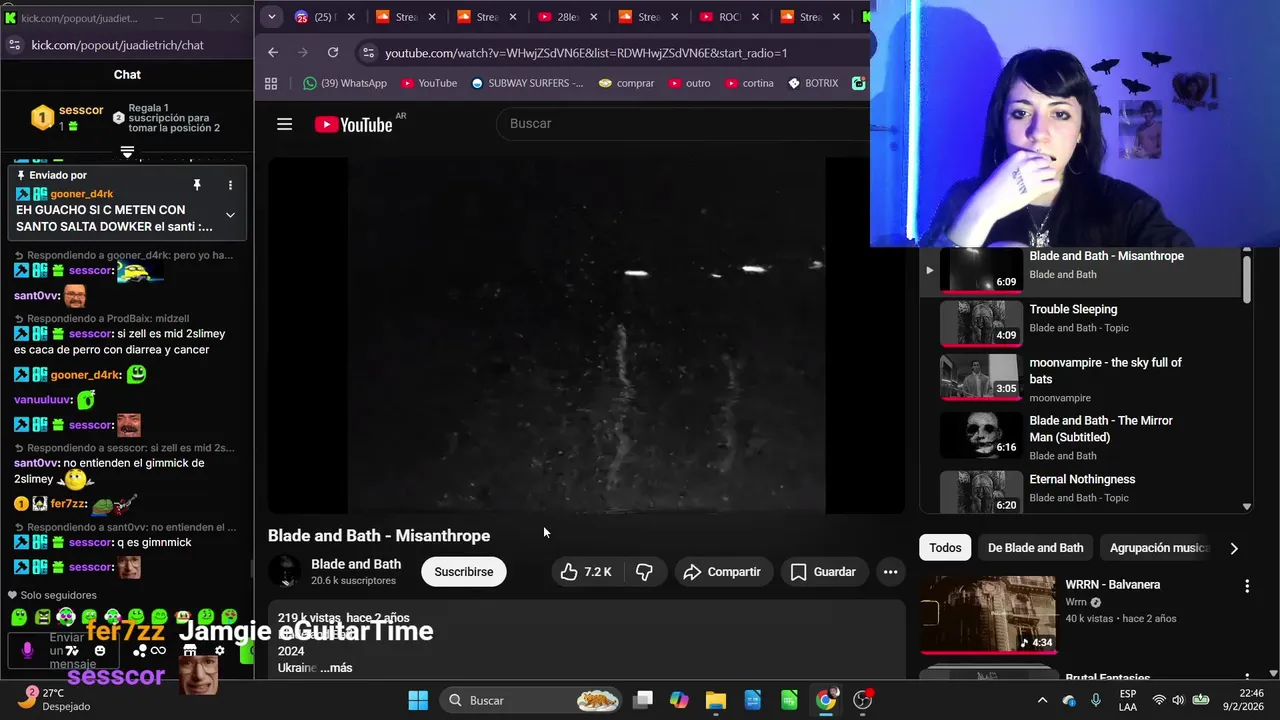Viewport: 1280px width, 720px height.
Task: Open the Windows Start menu
Action: 418,700
